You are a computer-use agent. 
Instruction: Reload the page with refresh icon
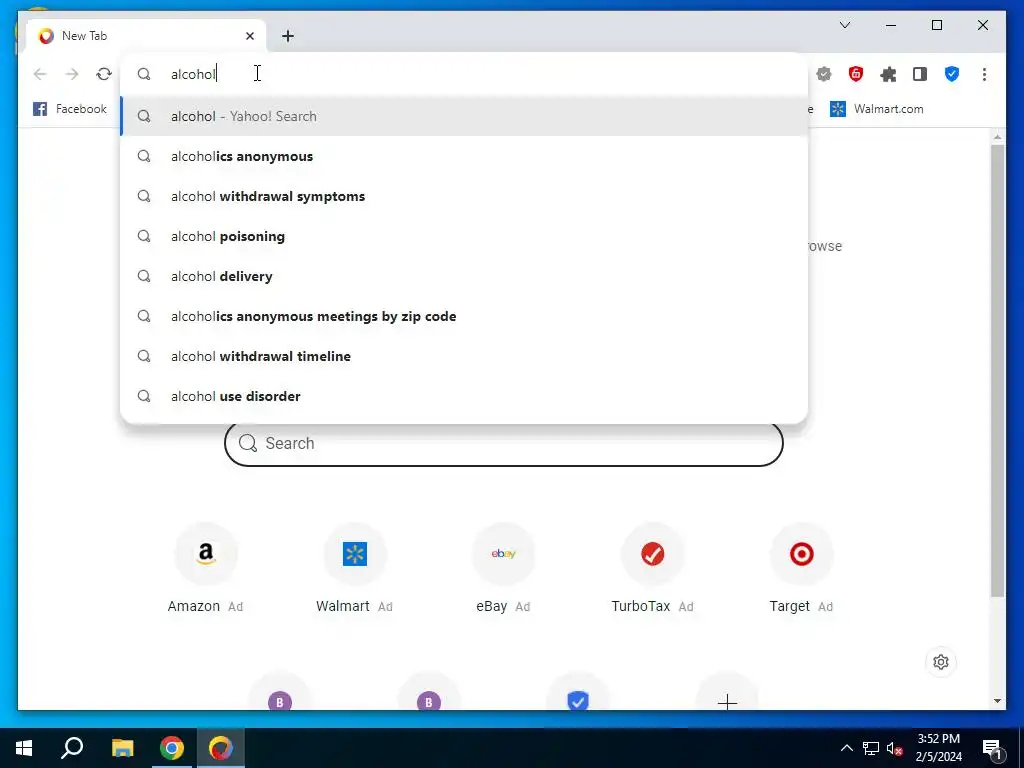pos(104,74)
